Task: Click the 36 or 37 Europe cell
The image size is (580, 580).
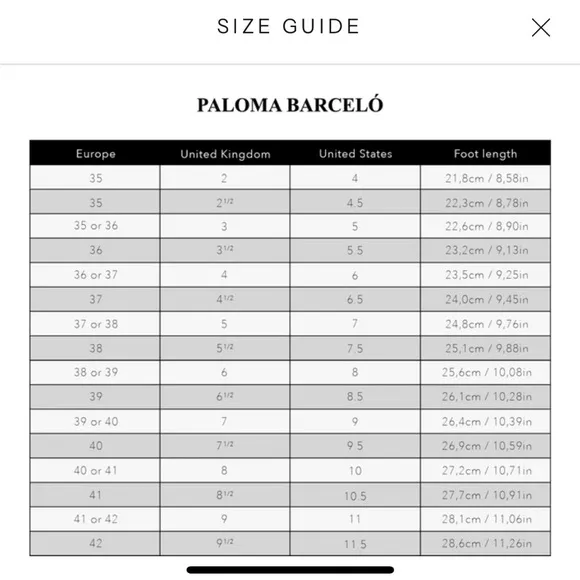Action: [x=95, y=275]
